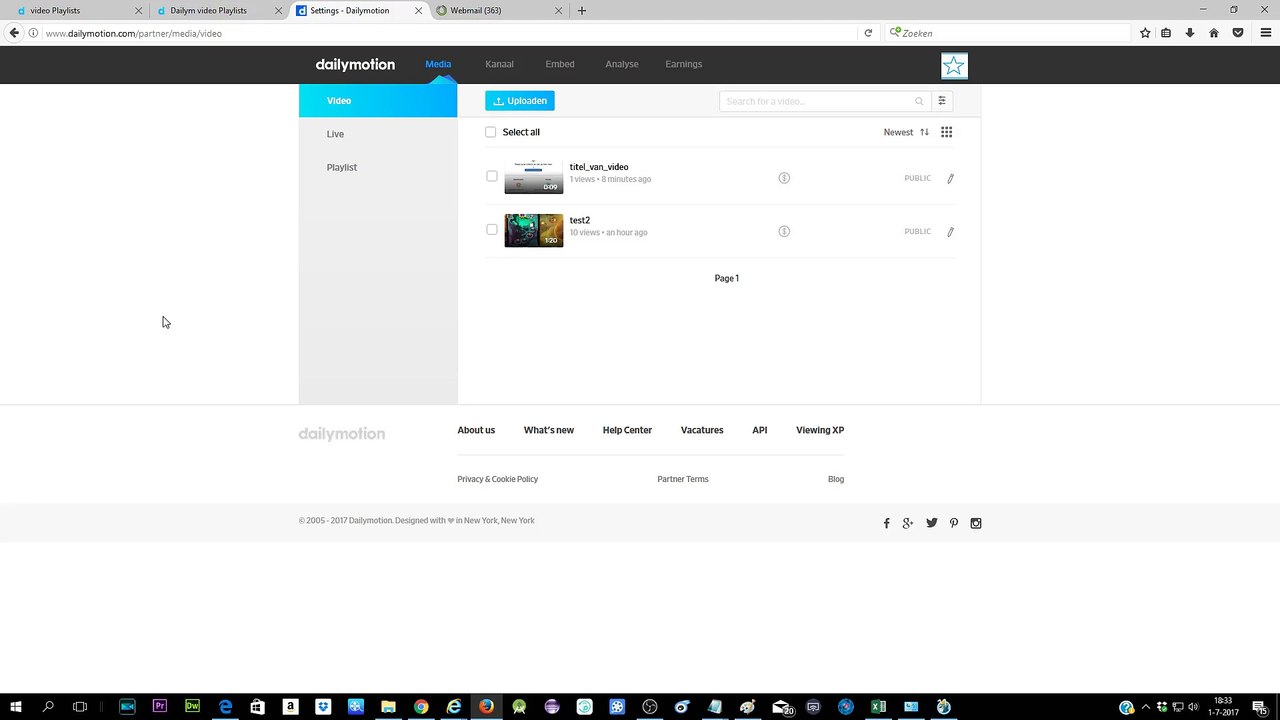Edit test2 with the pencil icon
The width and height of the screenshot is (1280, 720).
click(950, 231)
